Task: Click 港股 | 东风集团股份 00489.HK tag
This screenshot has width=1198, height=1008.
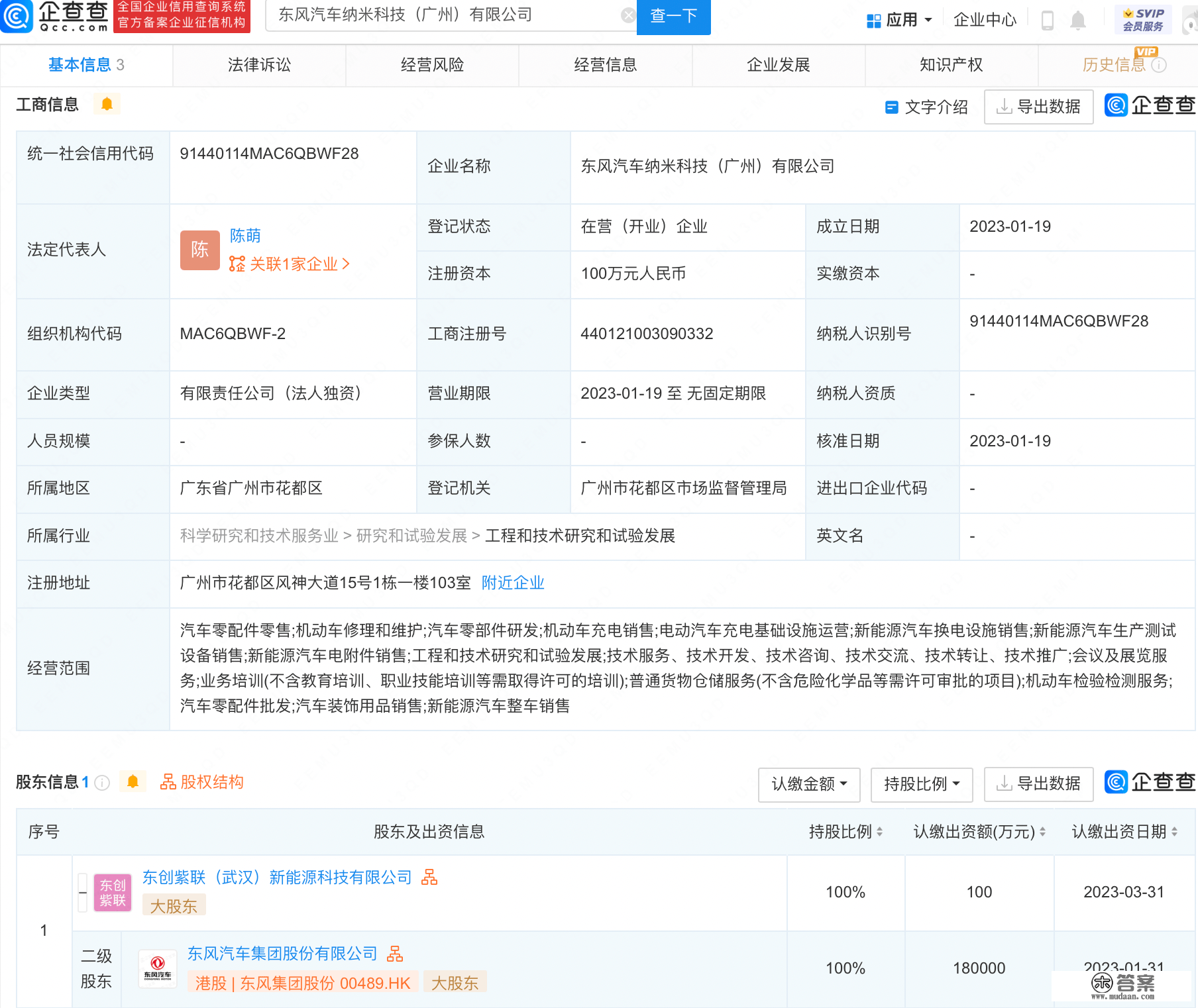Action: (x=303, y=983)
